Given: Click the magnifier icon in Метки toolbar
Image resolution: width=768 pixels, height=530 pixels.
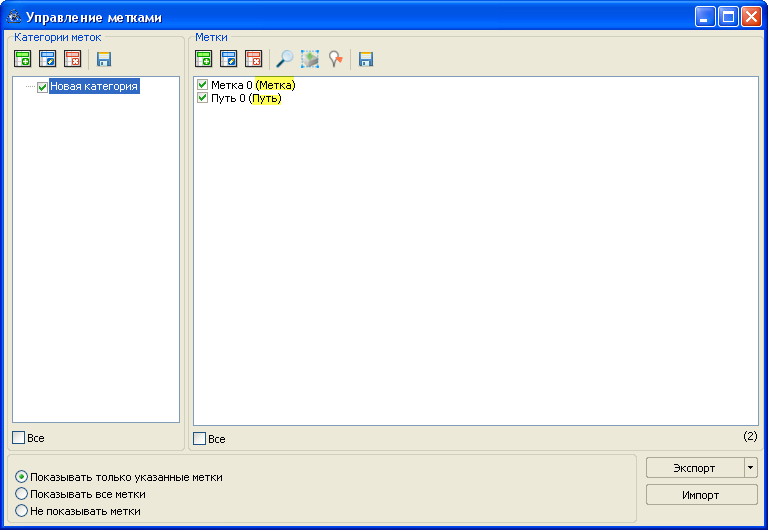Looking at the screenshot, I should pyautogui.click(x=285, y=59).
